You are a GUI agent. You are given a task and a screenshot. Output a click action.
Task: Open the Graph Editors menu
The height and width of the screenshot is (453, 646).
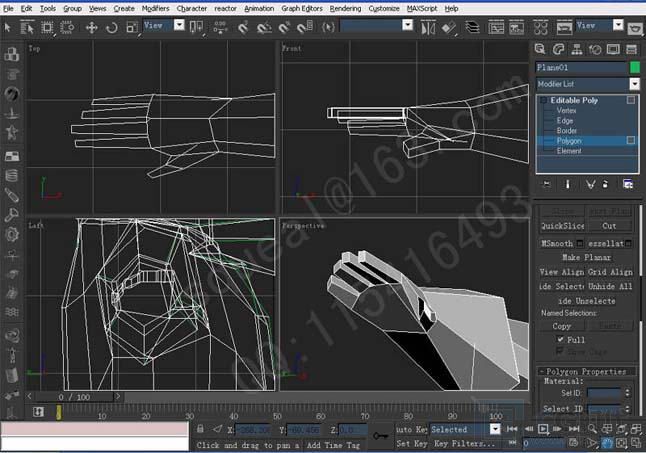click(x=302, y=8)
